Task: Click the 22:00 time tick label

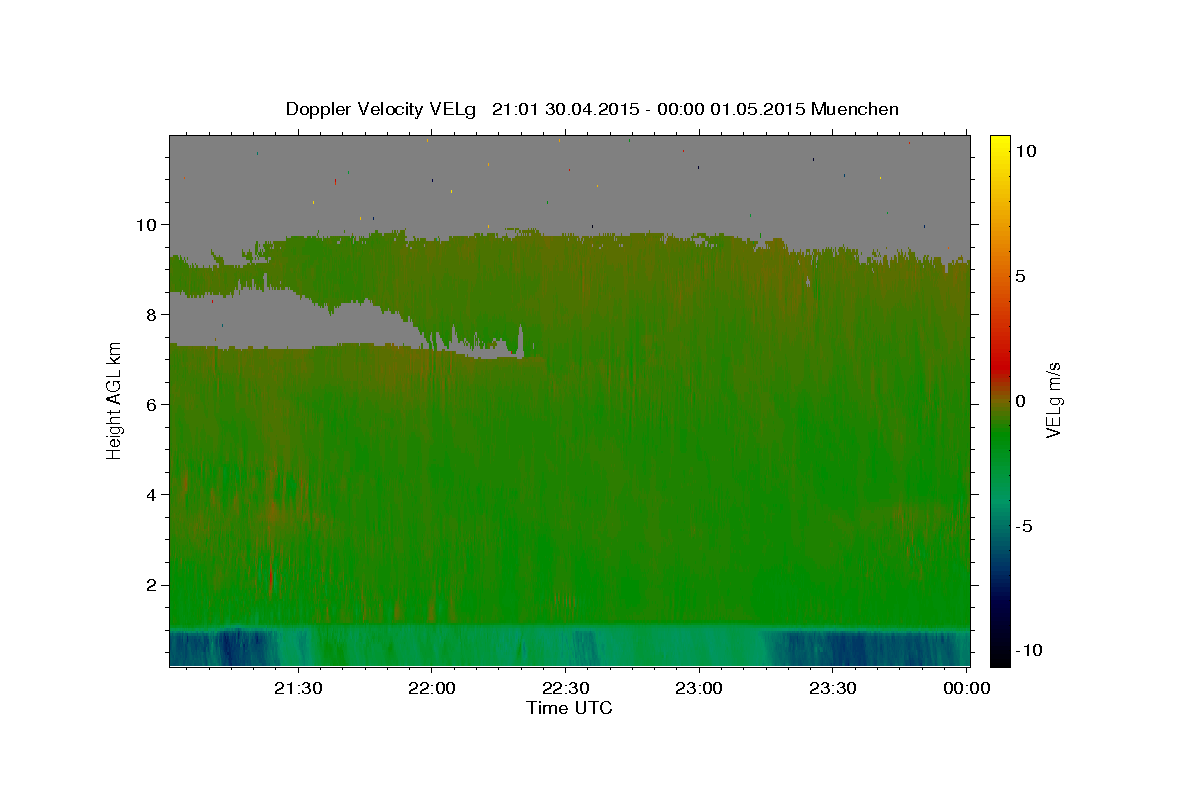Action: coord(432,688)
